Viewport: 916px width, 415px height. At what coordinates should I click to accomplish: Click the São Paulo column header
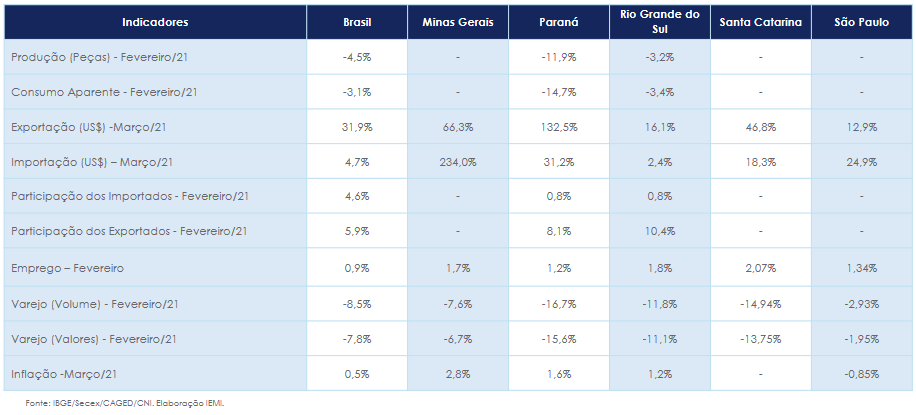861,21
